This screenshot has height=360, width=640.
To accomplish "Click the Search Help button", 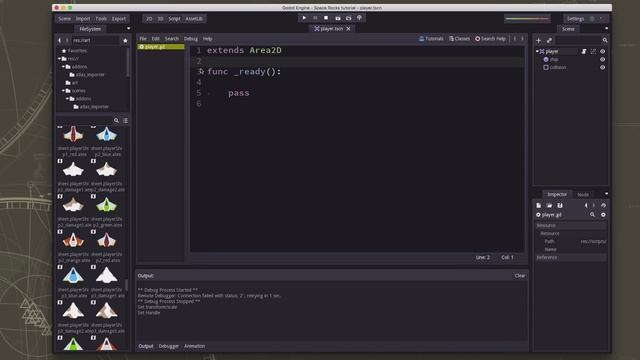I will pos(490,39).
